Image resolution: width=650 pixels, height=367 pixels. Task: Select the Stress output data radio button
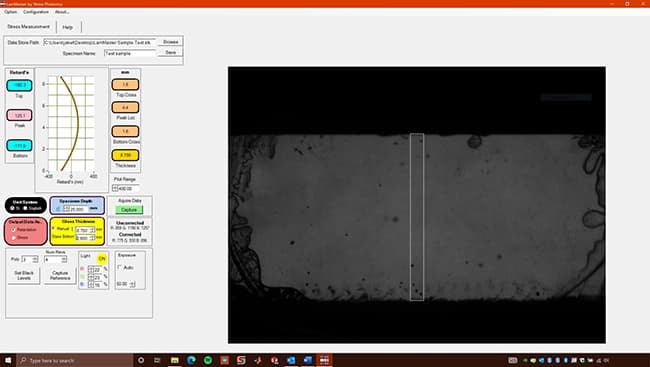click(x=14, y=238)
